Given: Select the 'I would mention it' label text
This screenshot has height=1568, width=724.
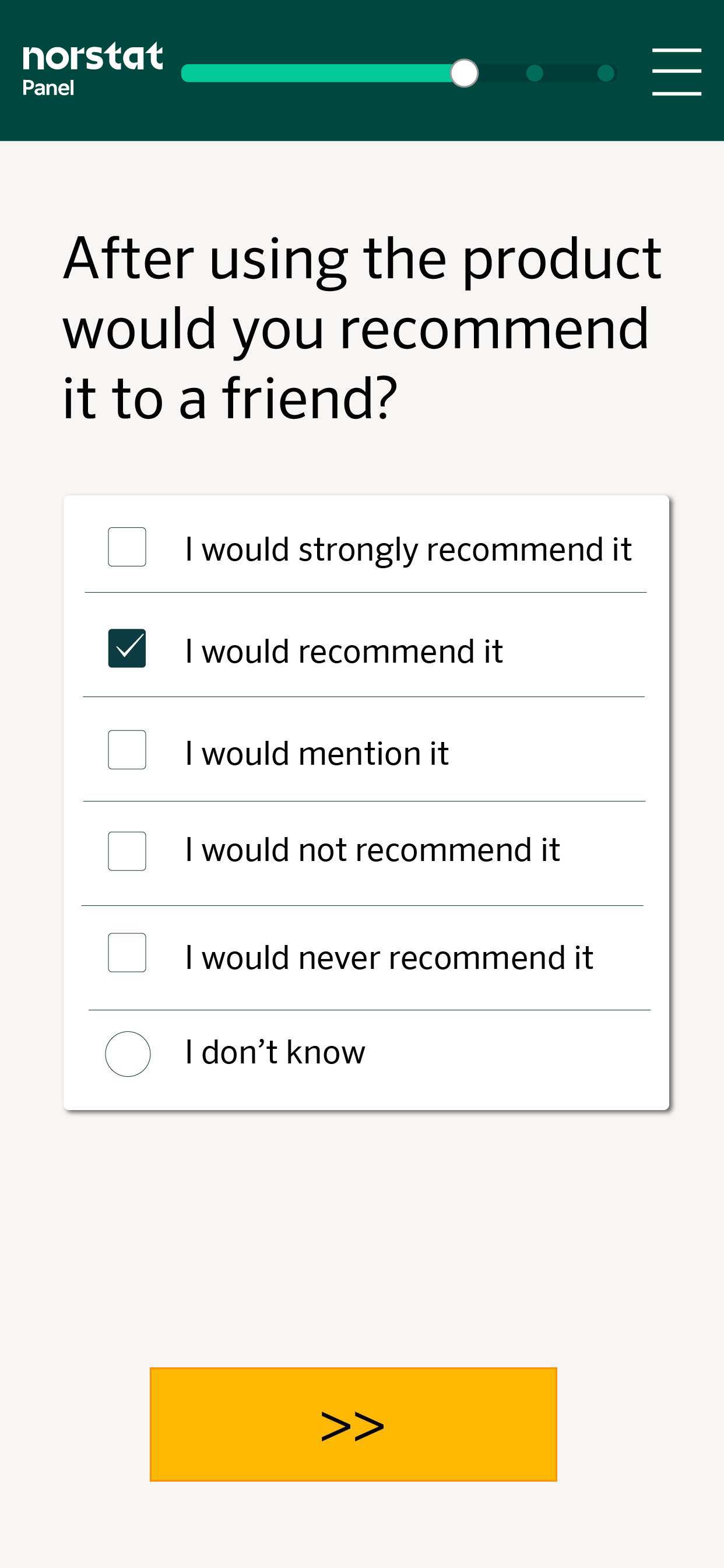Looking at the screenshot, I should tap(317, 754).
